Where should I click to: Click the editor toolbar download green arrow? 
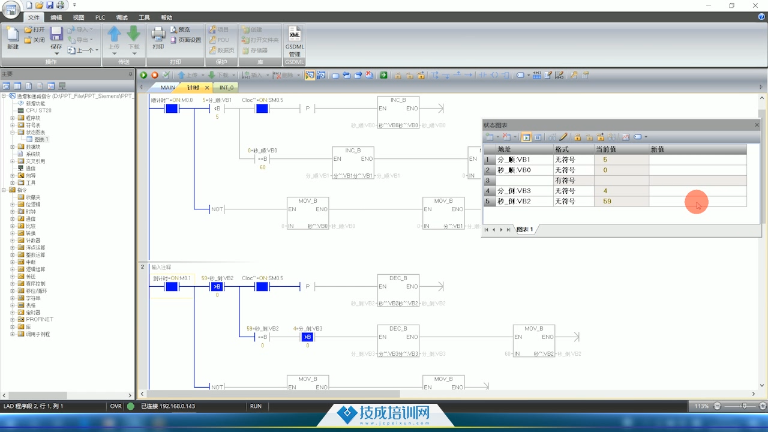[212, 75]
